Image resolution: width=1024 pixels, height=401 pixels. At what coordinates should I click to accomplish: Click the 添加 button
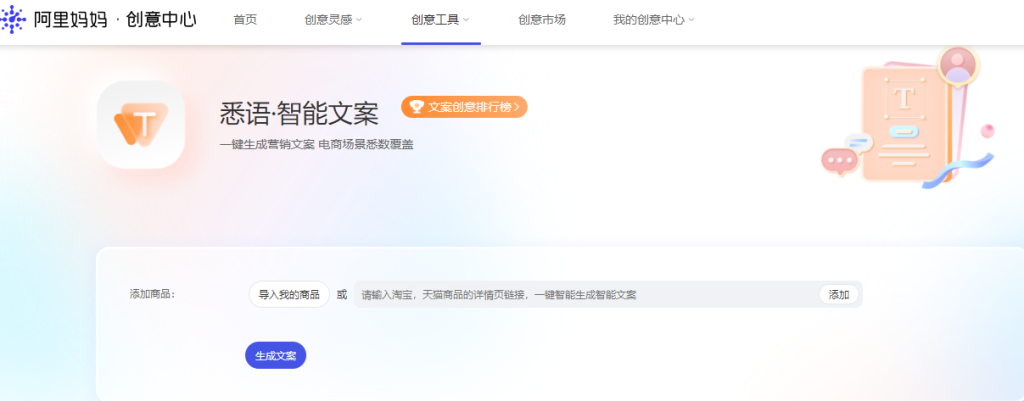click(839, 295)
